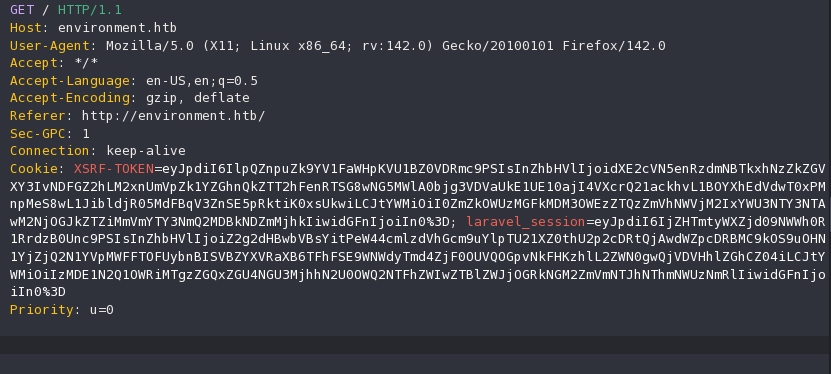The width and height of the screenshot is (831, 374).
Task: Click the Host header name
Action: (x=26, y=28)
